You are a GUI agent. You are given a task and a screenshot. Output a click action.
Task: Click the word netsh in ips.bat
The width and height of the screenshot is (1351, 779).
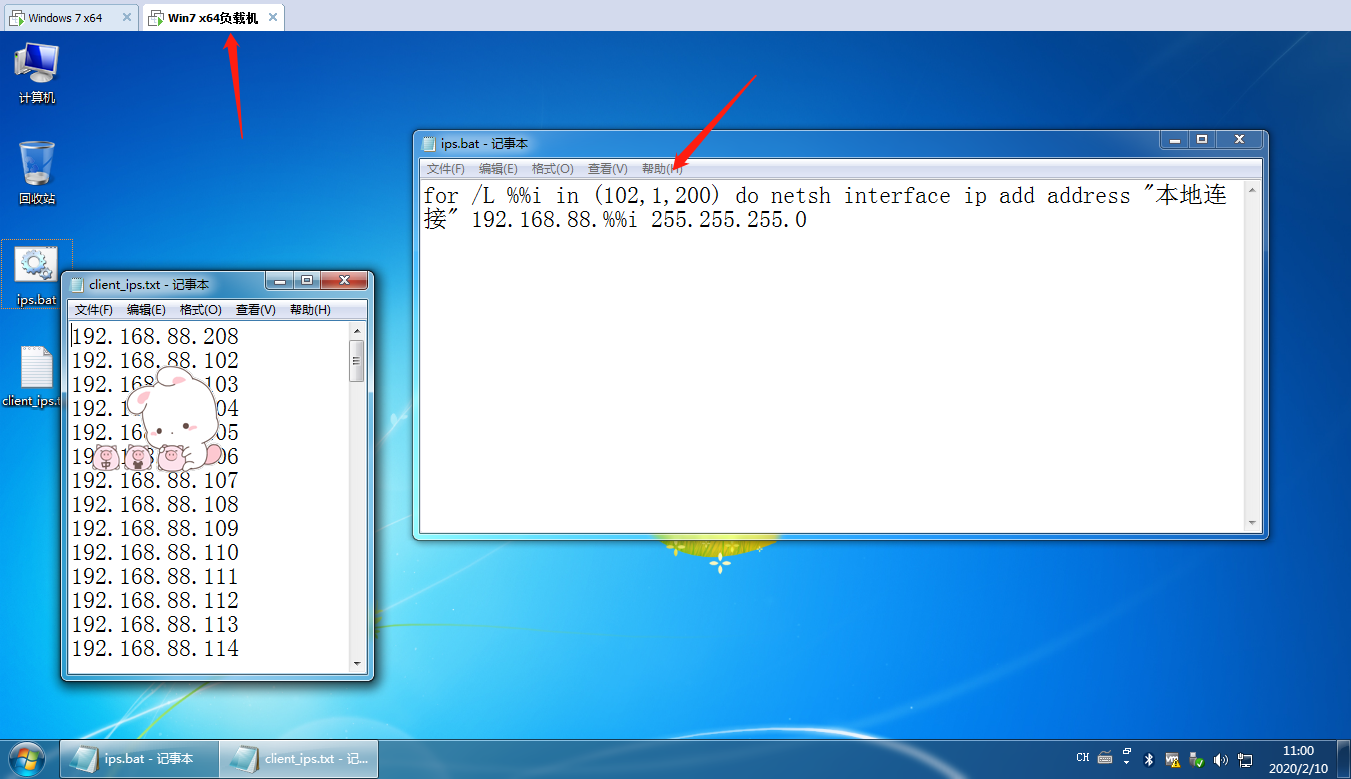click(x=800, y=196)
